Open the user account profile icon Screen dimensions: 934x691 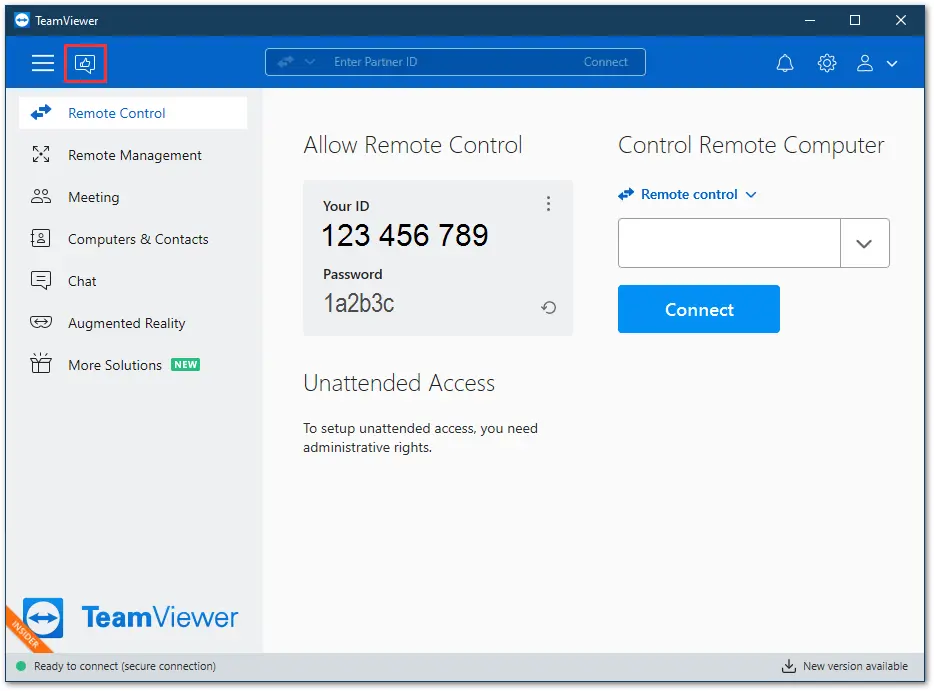coord(864,63)
